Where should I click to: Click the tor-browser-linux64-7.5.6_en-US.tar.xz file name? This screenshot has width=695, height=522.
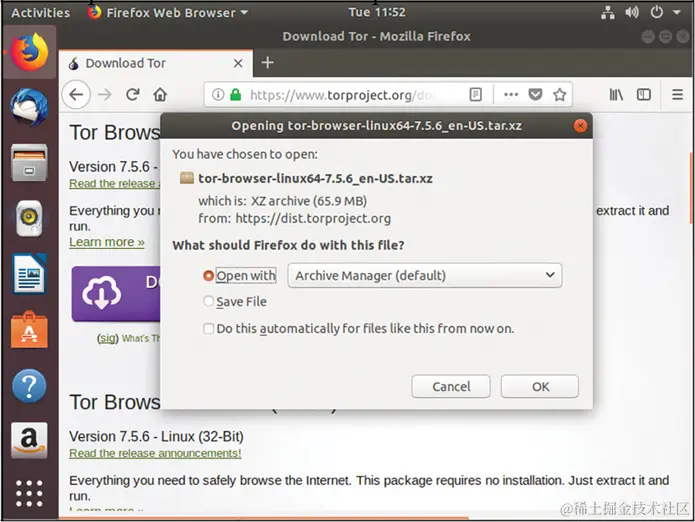click(x=315, y=179)
